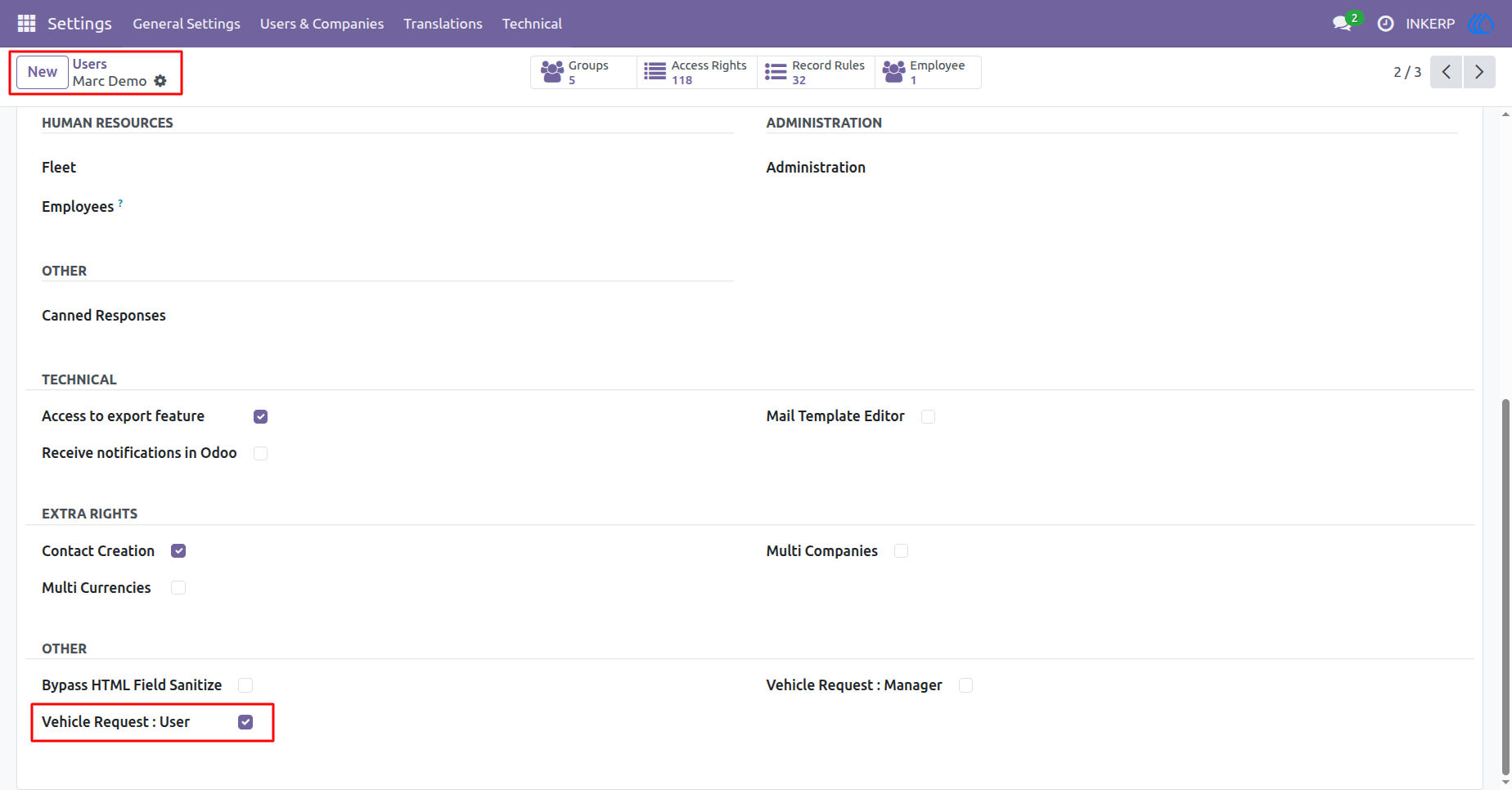Enable Mail Template Editor checkbox
Screen dimensions: 1512x790
tap(928, 416)
